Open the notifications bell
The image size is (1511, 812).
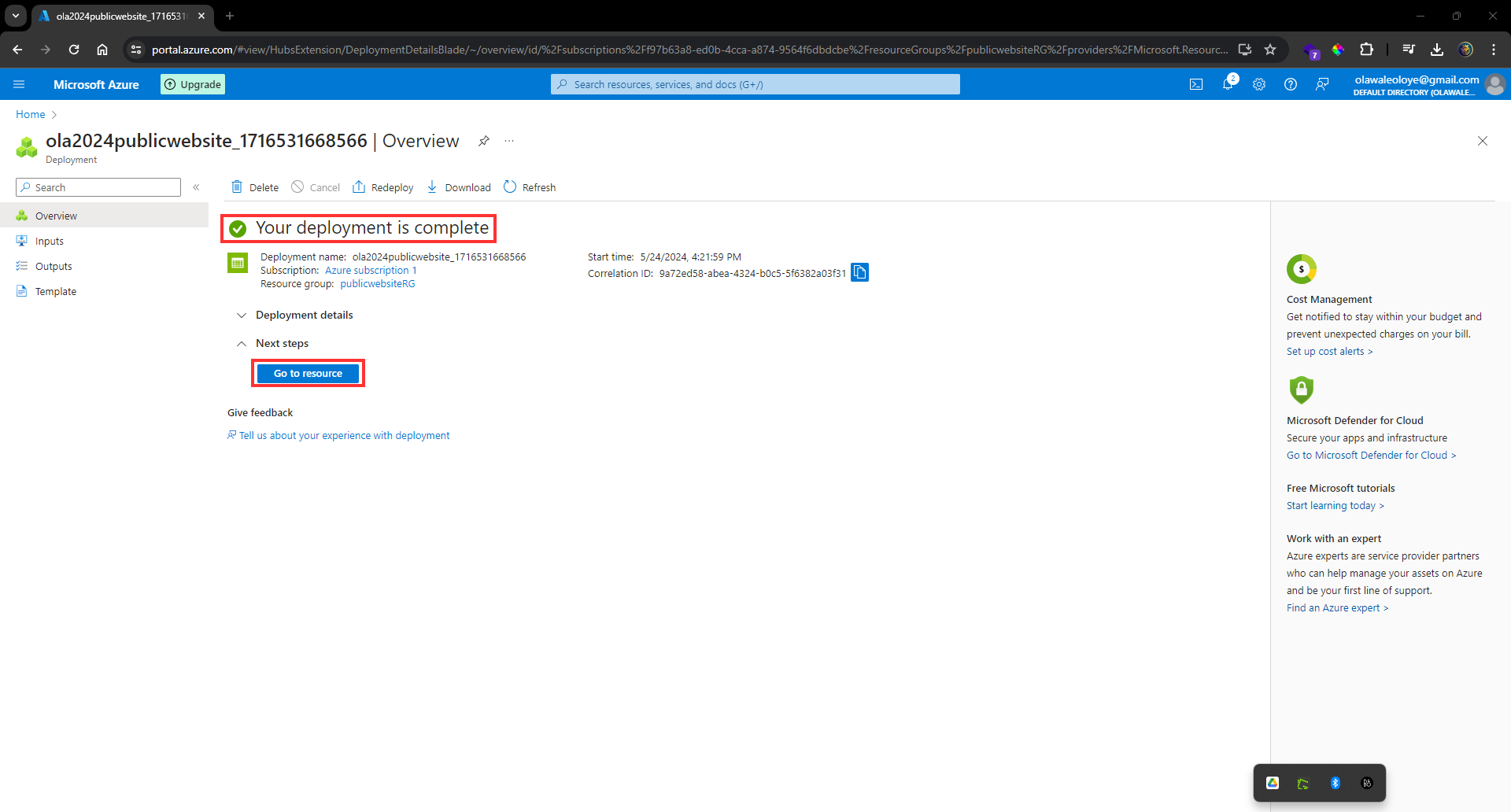click(1228, 84)
